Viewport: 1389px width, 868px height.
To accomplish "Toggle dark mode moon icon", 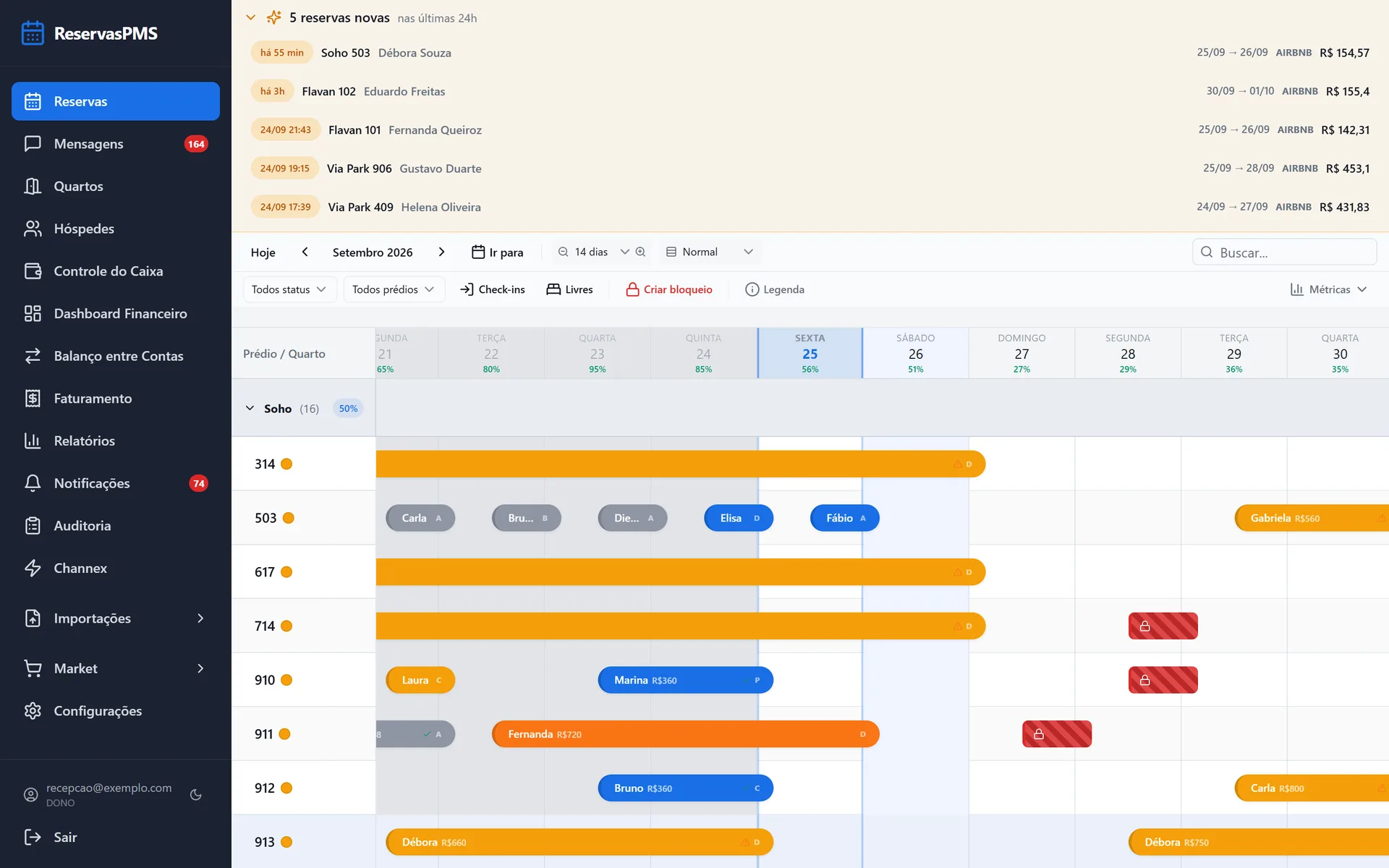I will point(195,794).
